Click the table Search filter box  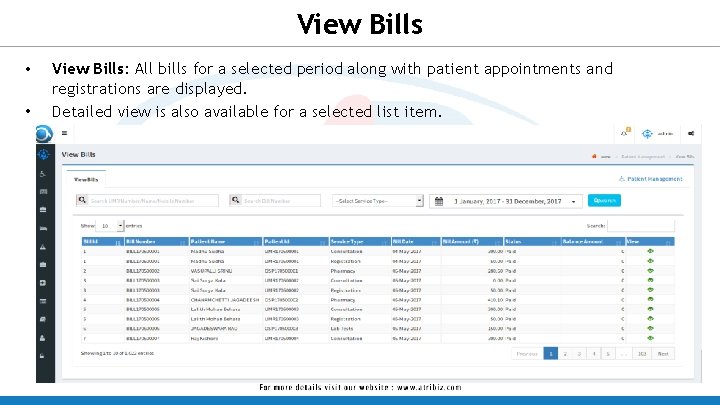tap(641, 225)
